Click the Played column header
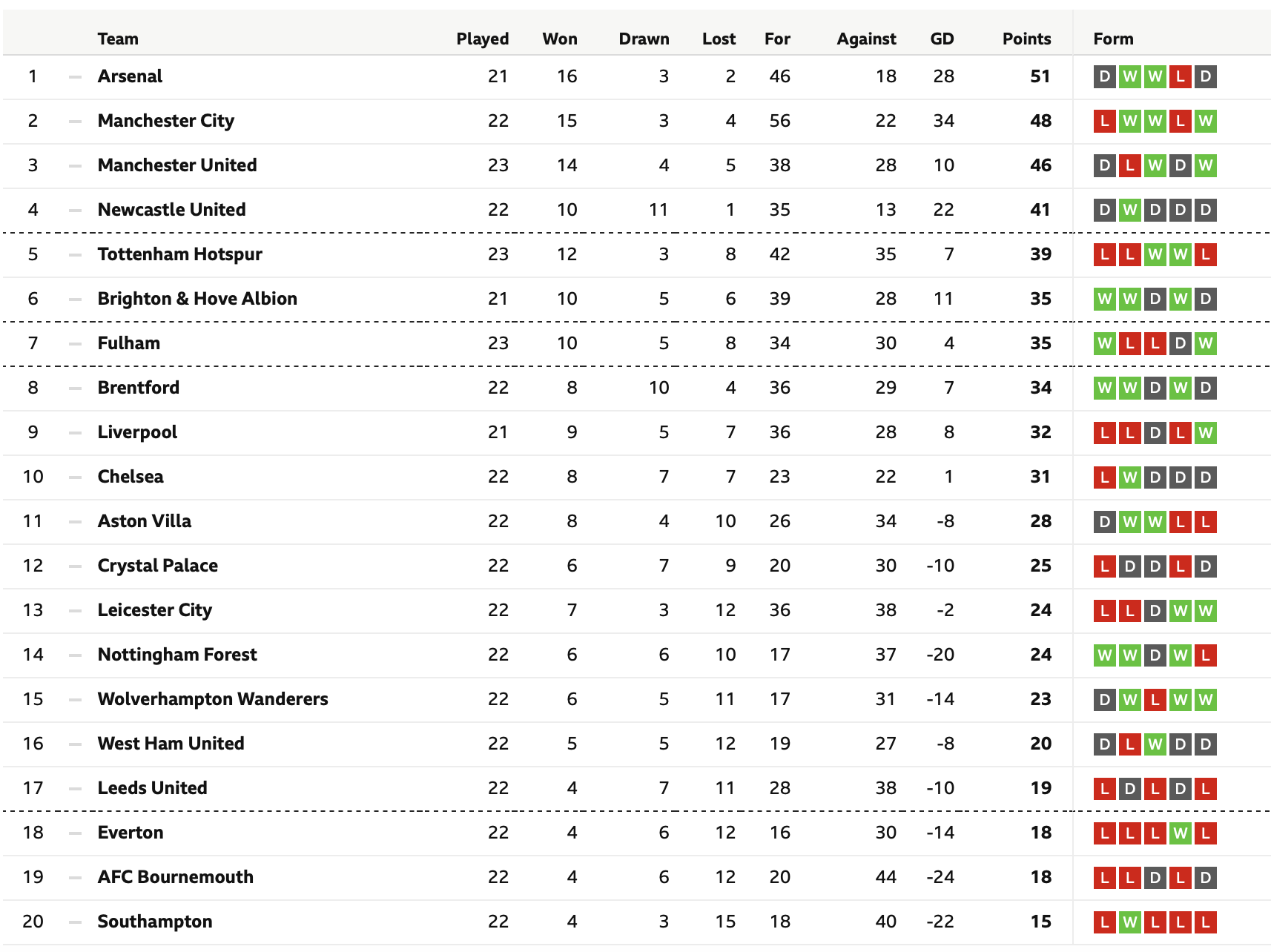Viewport: 1271px width, 952px height. point(483,39)
